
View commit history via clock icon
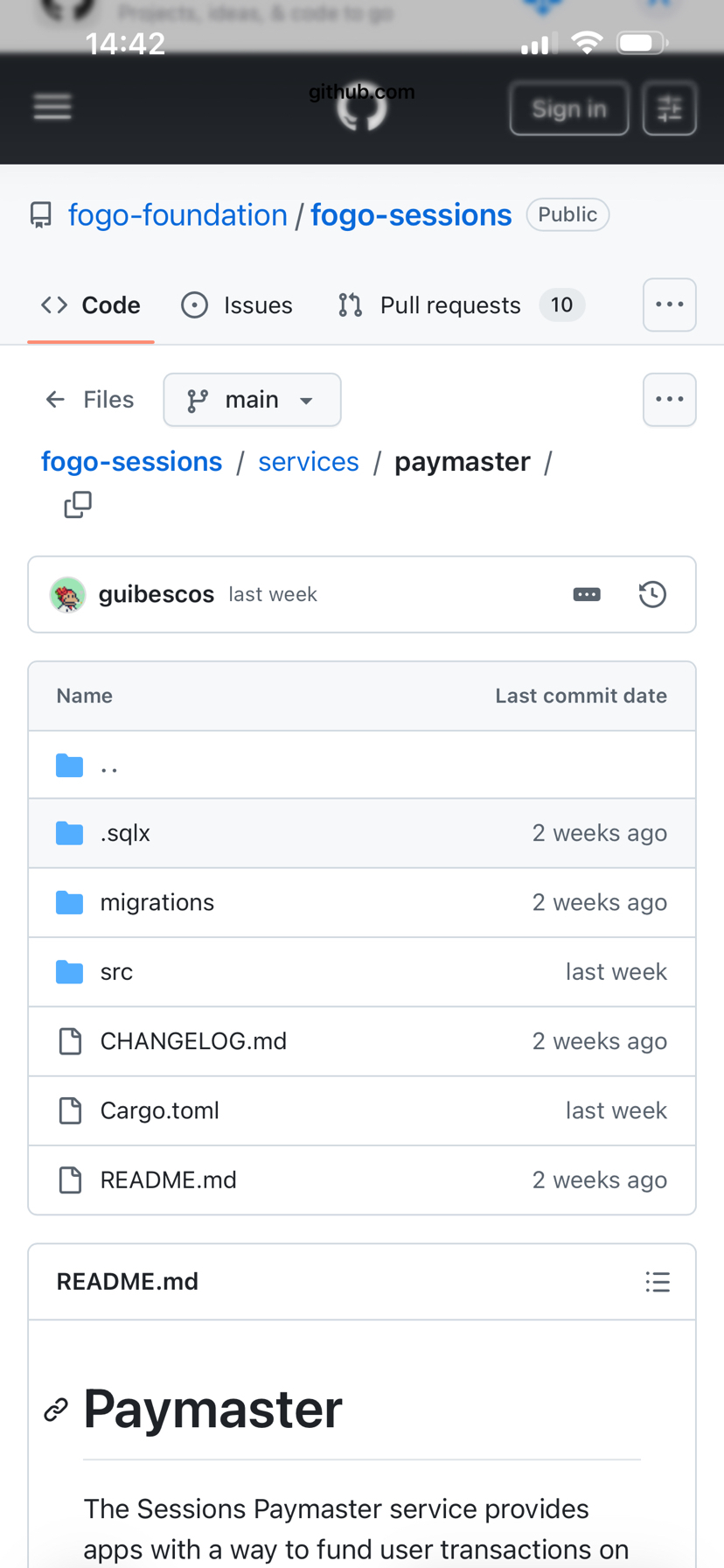pyautogui.click(x=652, y=595)
